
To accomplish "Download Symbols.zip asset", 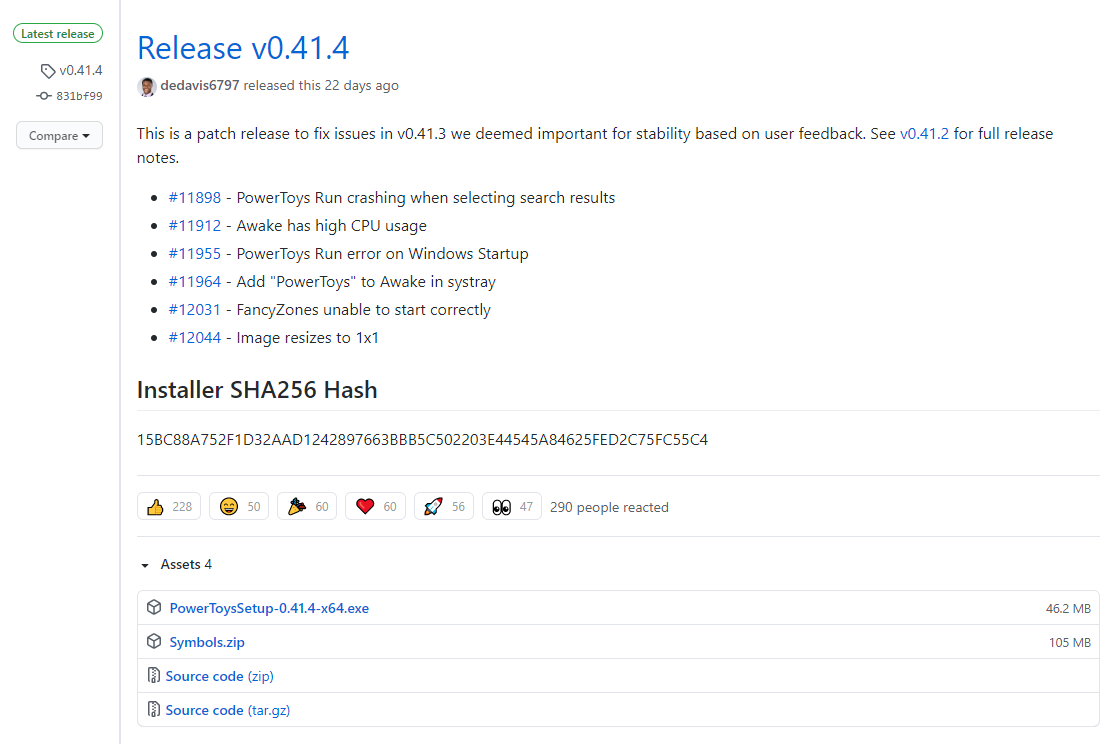I will tap(207, 642).
